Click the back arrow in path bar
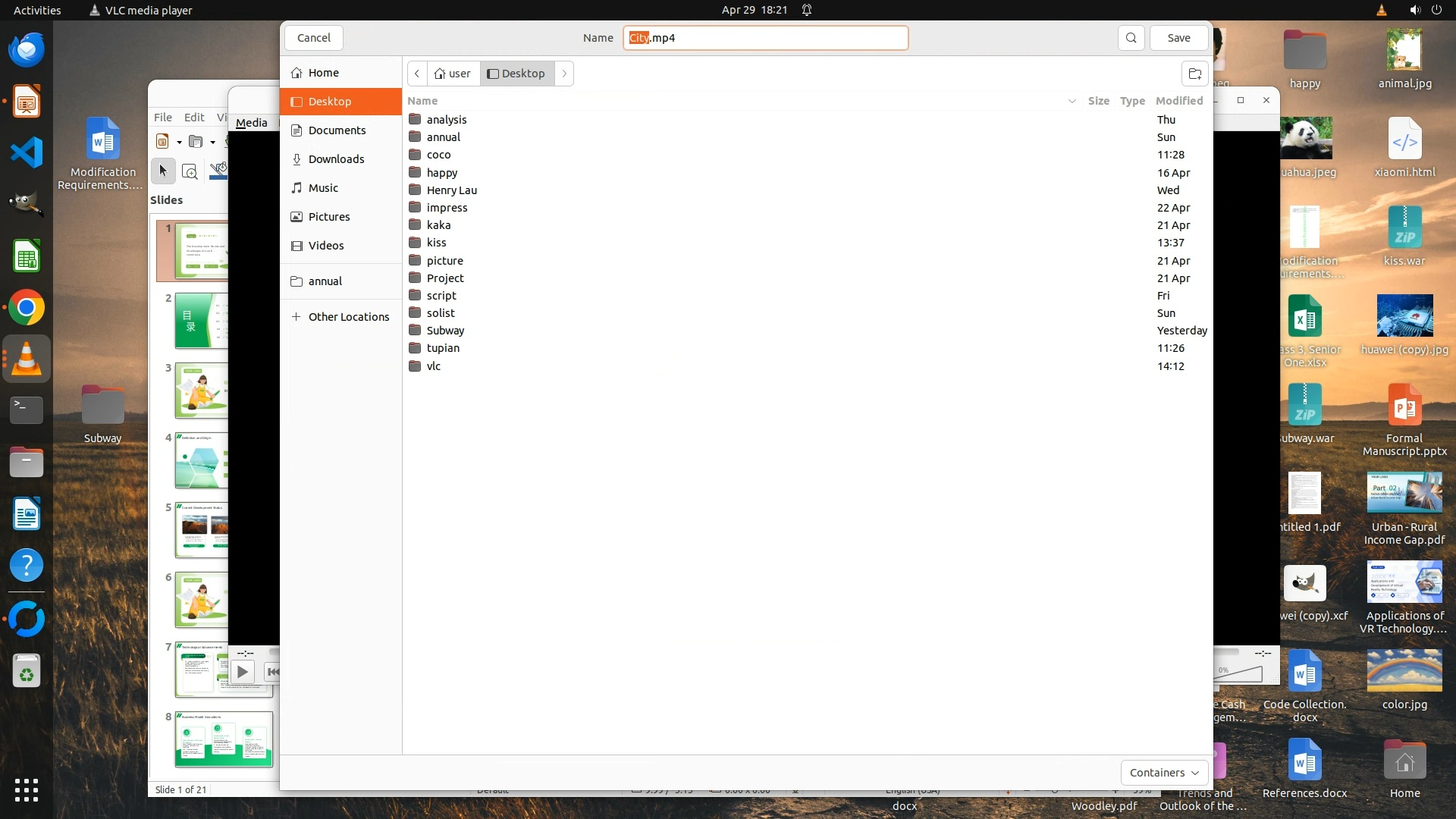 (x=417, y=74)
